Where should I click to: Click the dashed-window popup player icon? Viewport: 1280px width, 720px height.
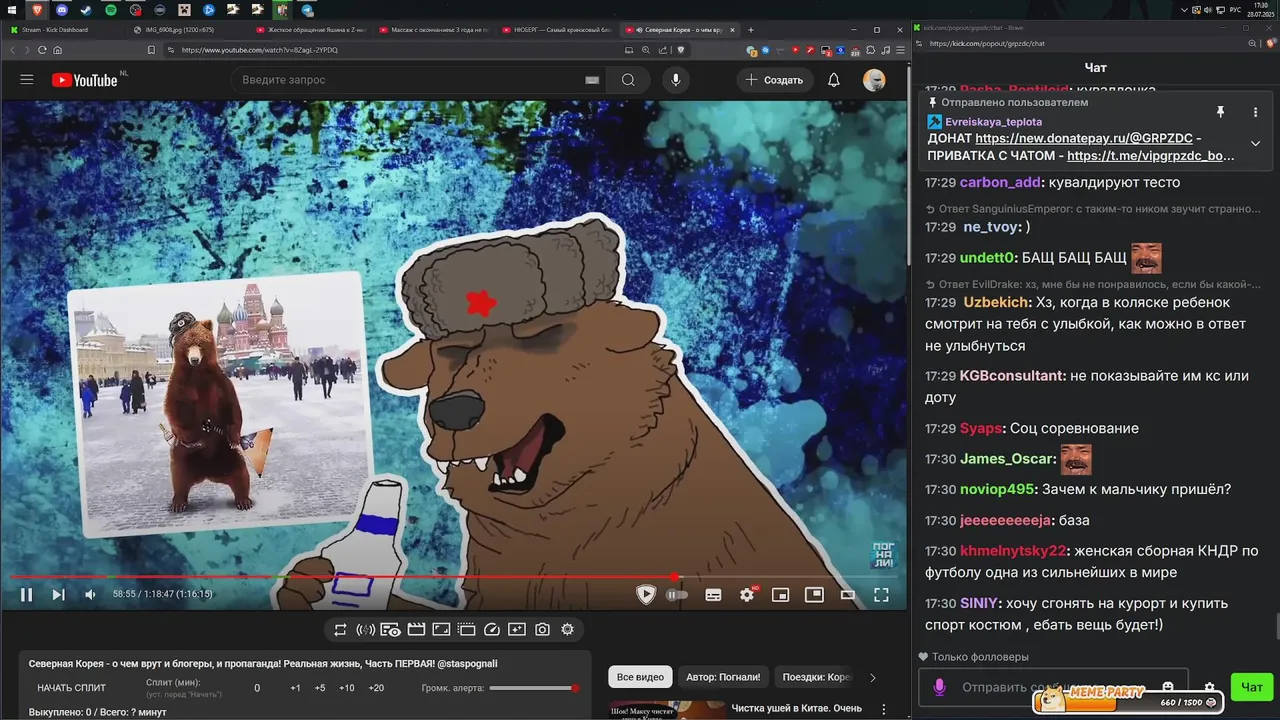(466, 630)
